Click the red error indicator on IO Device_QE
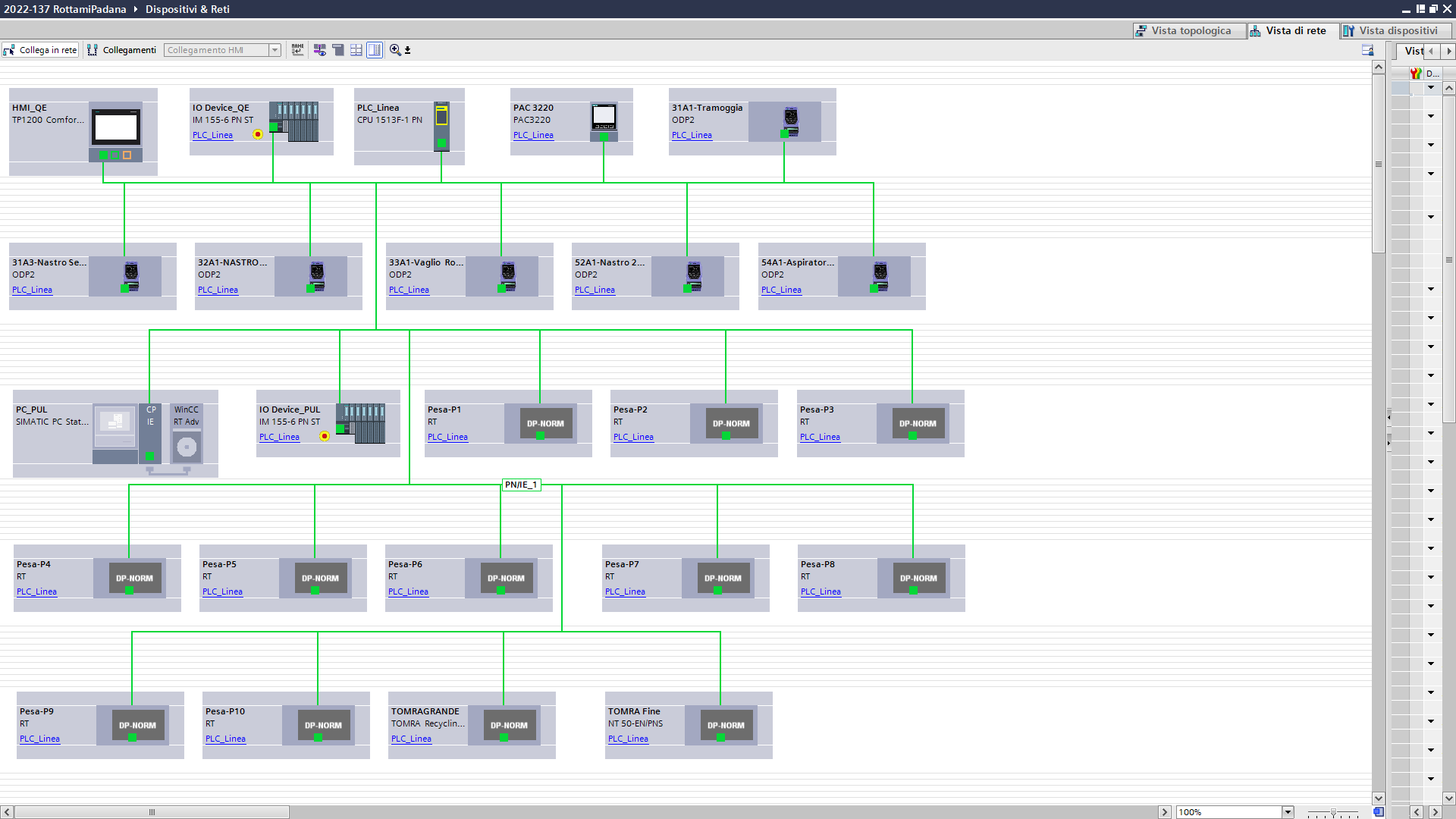This screenshot has height=819, width=1456. [258, 134]
